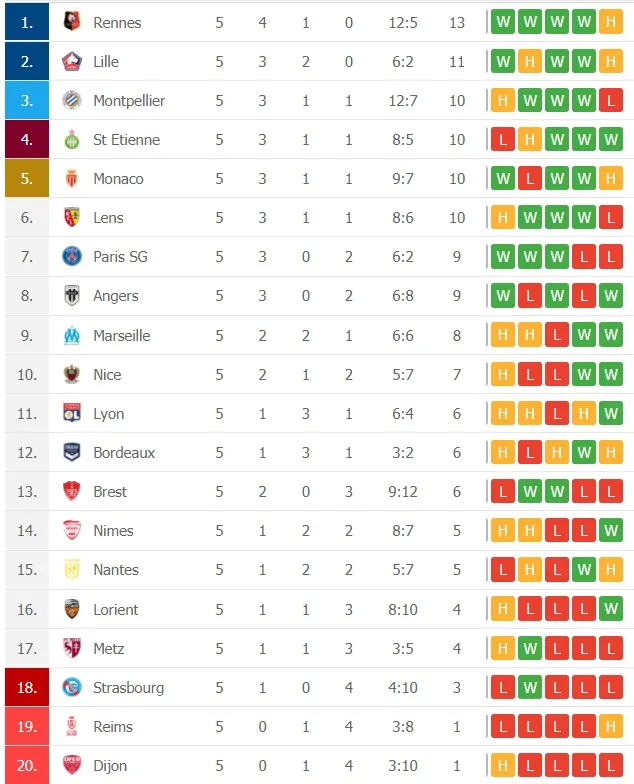Click the Lyon club crest icon
This screenshot has height=784, width=634.
(x=71, y=413)
